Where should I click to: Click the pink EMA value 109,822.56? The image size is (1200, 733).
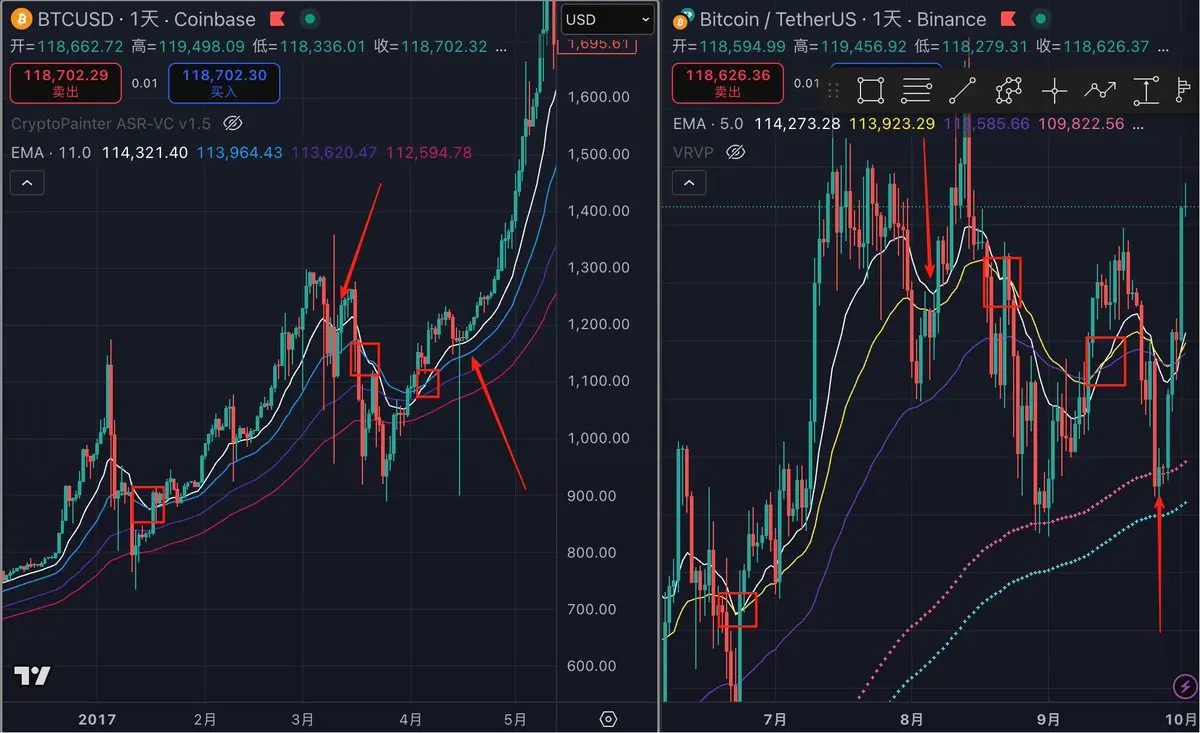(1081, 124)
